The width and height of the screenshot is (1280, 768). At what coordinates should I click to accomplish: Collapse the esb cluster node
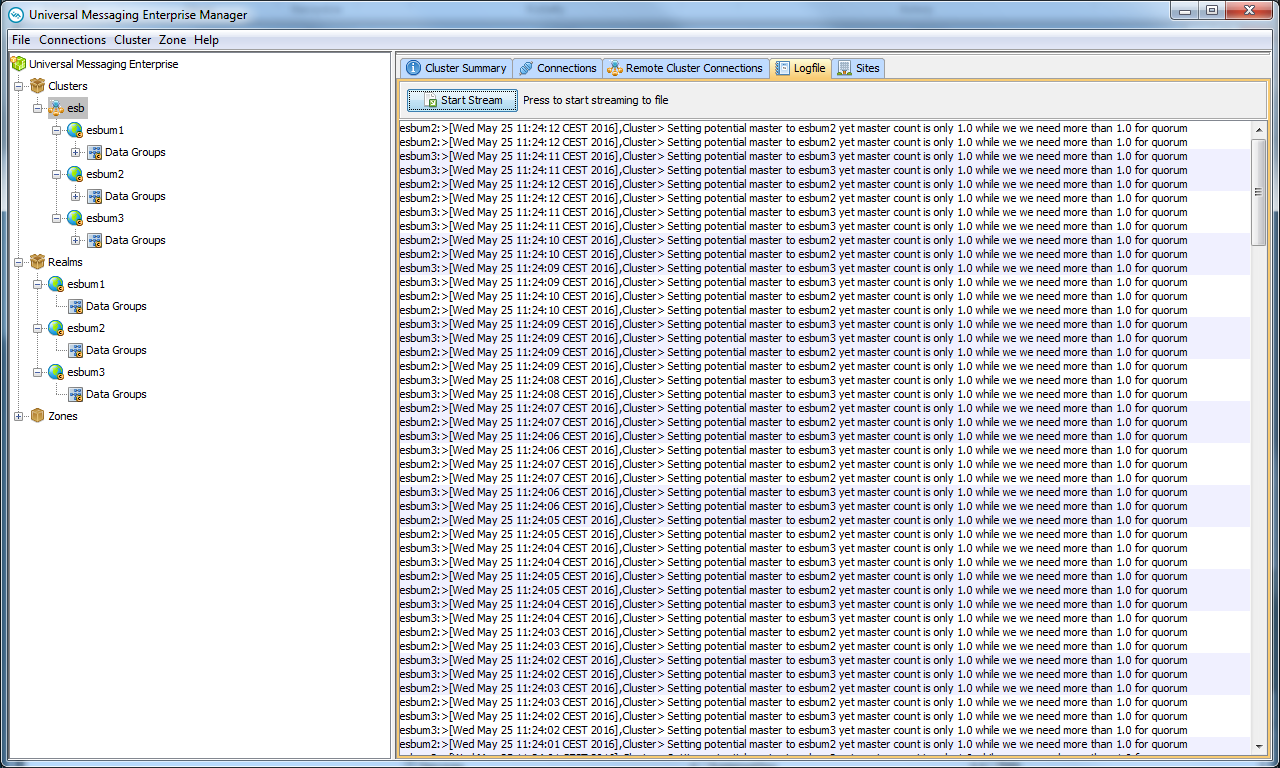pos(38,108)
